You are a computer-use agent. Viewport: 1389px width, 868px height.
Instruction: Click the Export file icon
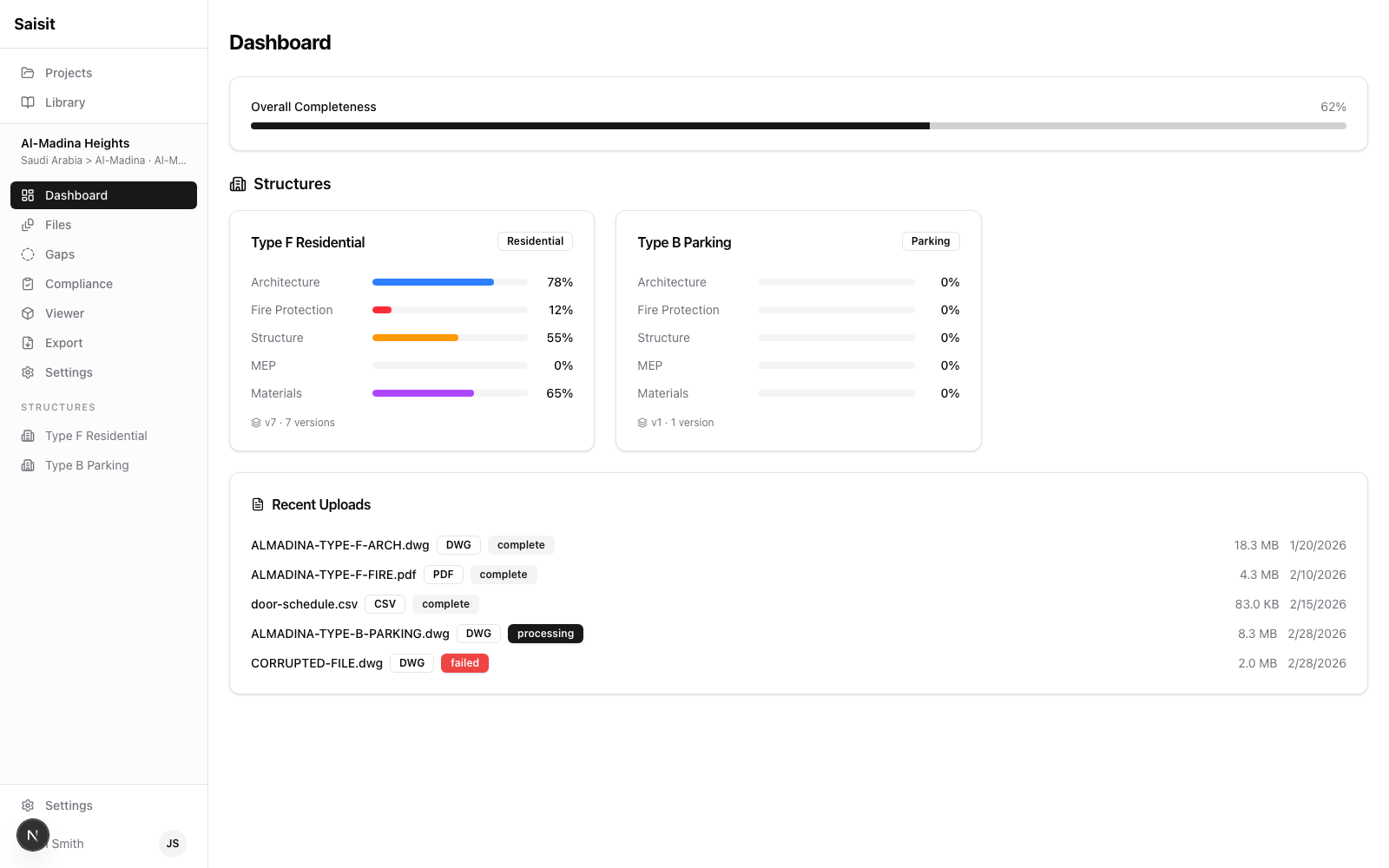[28, 343]
